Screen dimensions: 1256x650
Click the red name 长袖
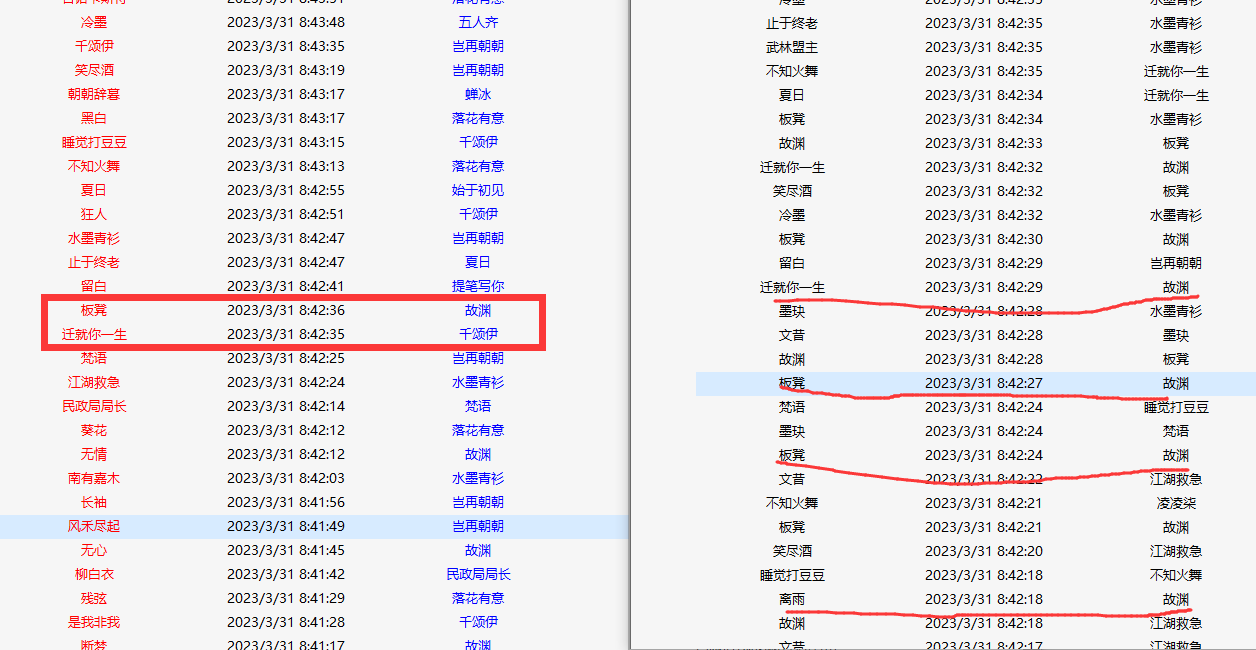click(94, 502)
